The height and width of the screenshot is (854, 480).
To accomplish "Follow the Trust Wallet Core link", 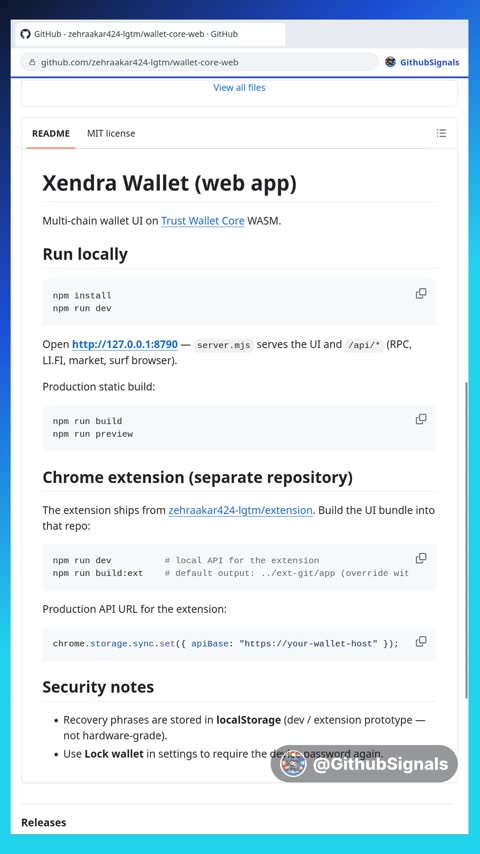I will (x=203, y=221).
